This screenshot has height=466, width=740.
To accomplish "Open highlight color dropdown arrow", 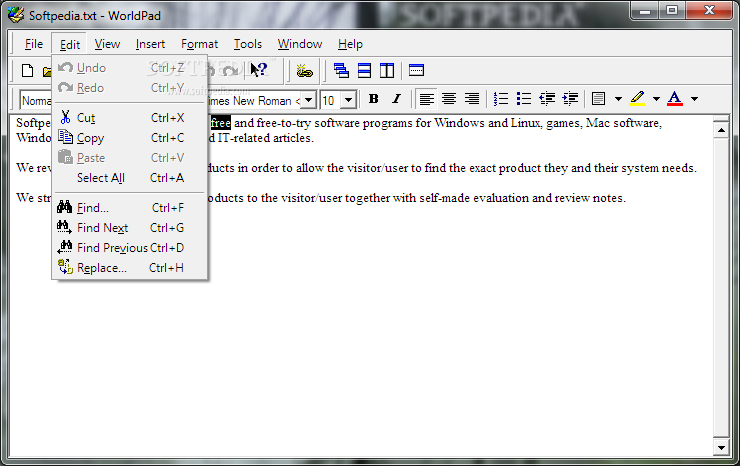I will click(x=656, y=99).
